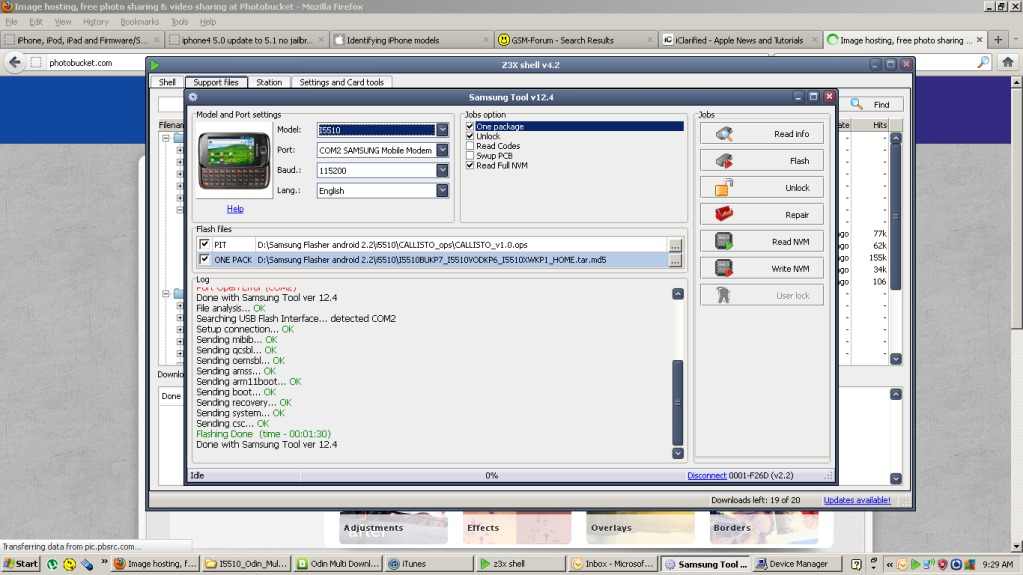Open the Bookmarks menu in Firefox
1023x575 pixels.
click(x=139, y=22)
